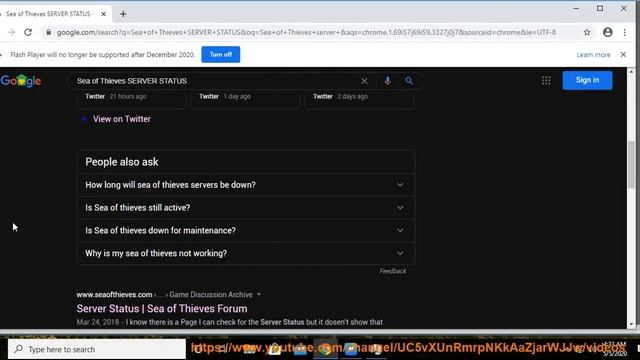Go to Google home via logo
The width and height of the screenshot is (640, 360).
pos(20,81)
